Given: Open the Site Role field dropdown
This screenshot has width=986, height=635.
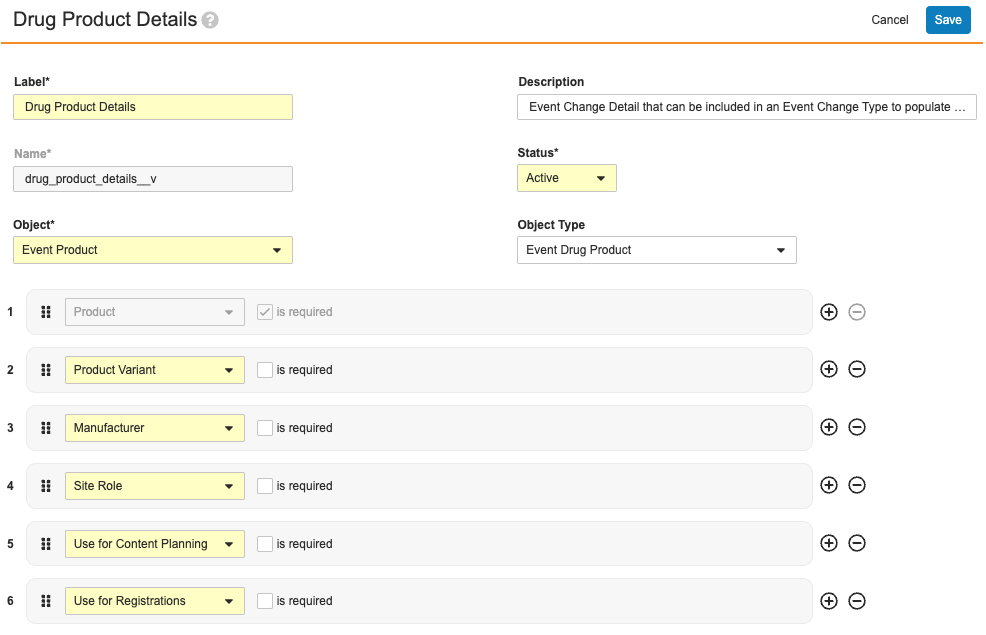Looking at the screenshot, I should coord(155,486).
